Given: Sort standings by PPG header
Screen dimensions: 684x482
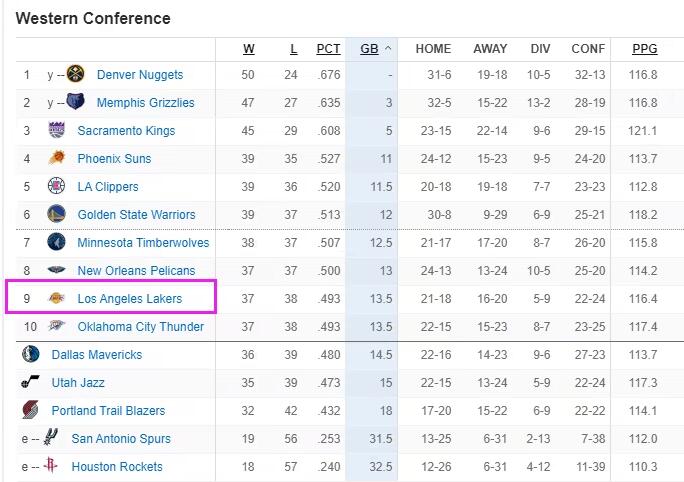Looking at the screenshot, I should tap(644, 48).
